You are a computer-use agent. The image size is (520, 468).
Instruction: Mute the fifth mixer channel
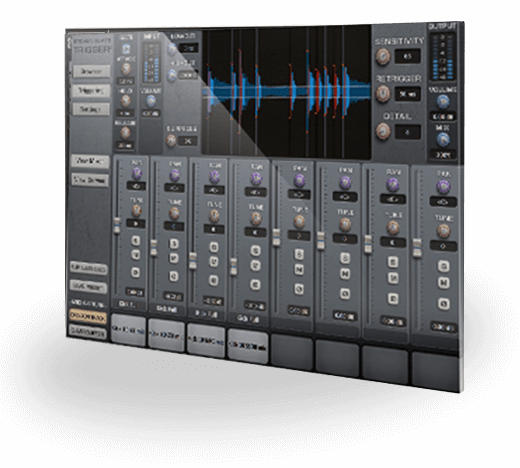299,270
